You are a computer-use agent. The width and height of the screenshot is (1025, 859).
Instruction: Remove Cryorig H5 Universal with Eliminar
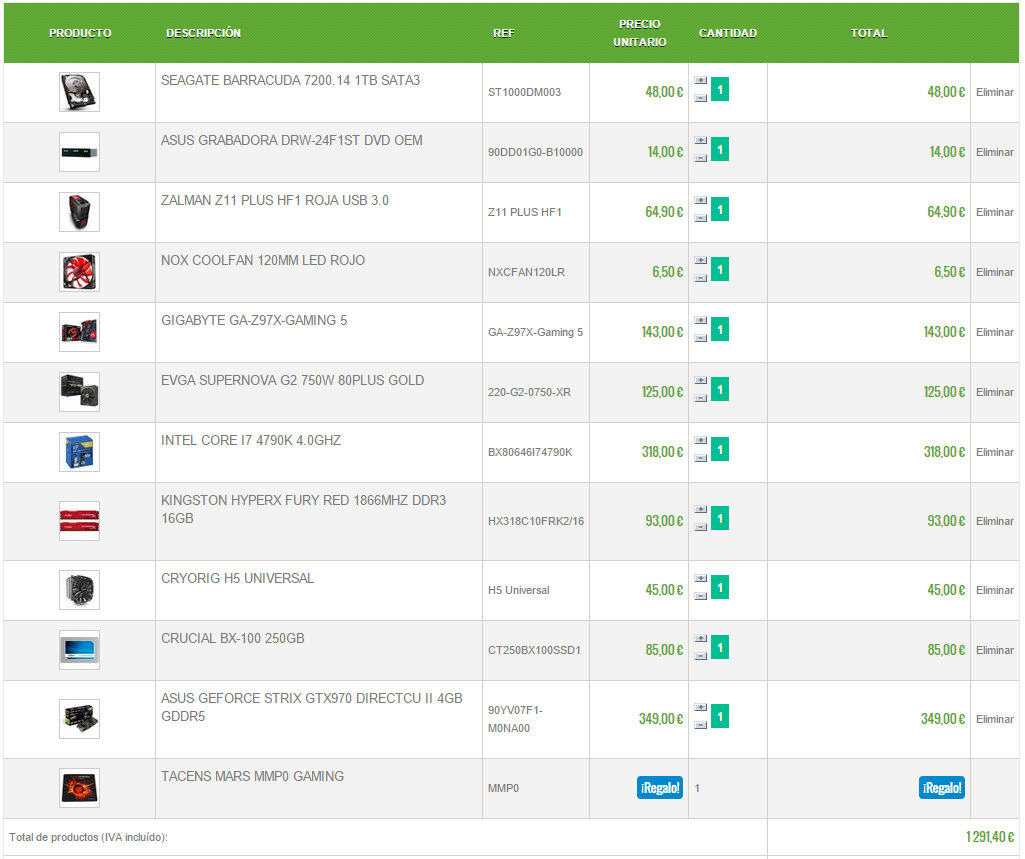point(994,591)
